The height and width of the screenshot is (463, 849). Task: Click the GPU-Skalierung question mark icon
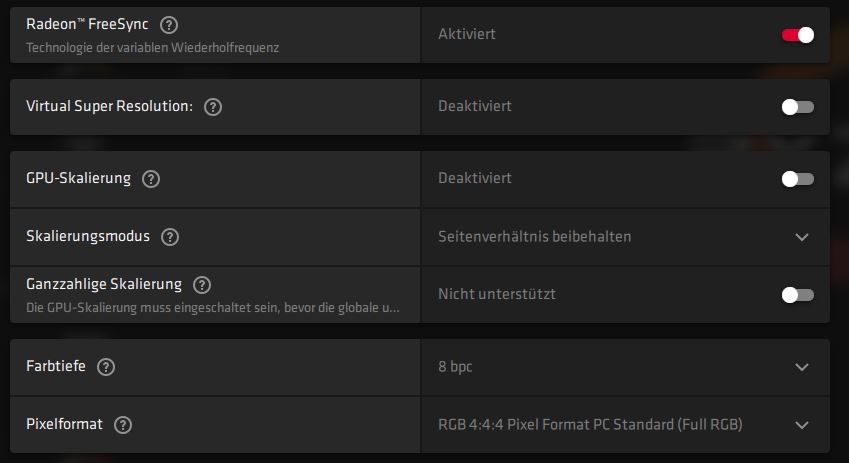(151, 179)
